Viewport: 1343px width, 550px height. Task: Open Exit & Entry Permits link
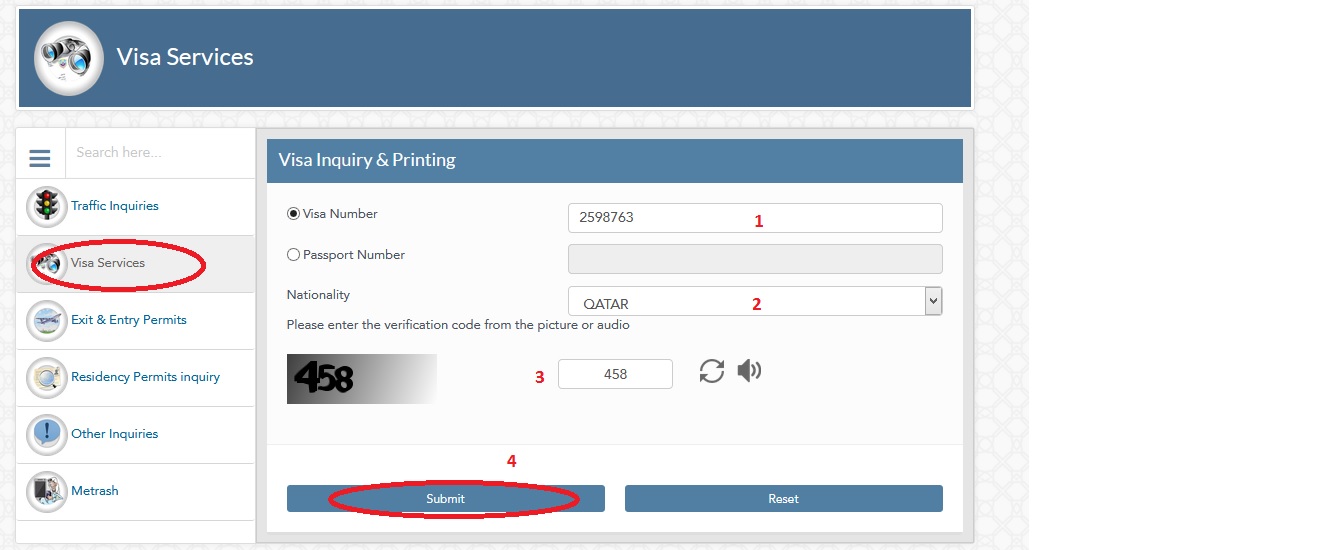tap(129, 320)
